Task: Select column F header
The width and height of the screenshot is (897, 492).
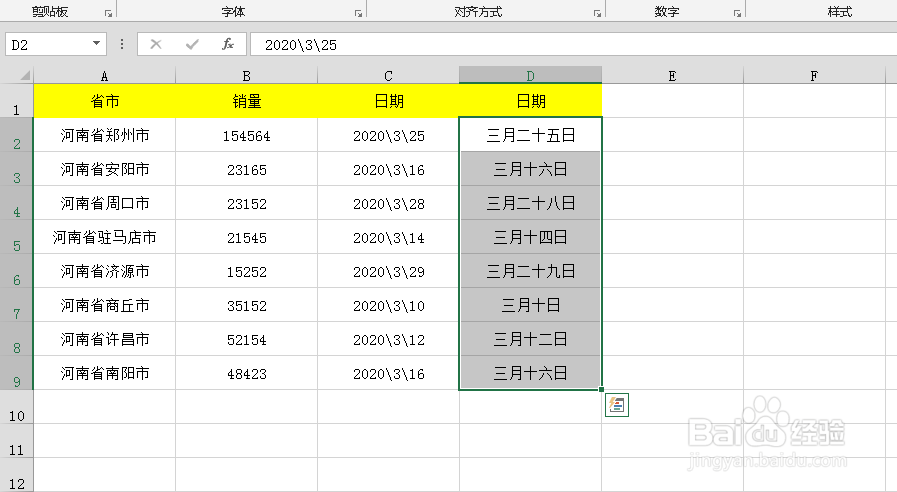Action: pyautogui.click(x=814, y=76)
